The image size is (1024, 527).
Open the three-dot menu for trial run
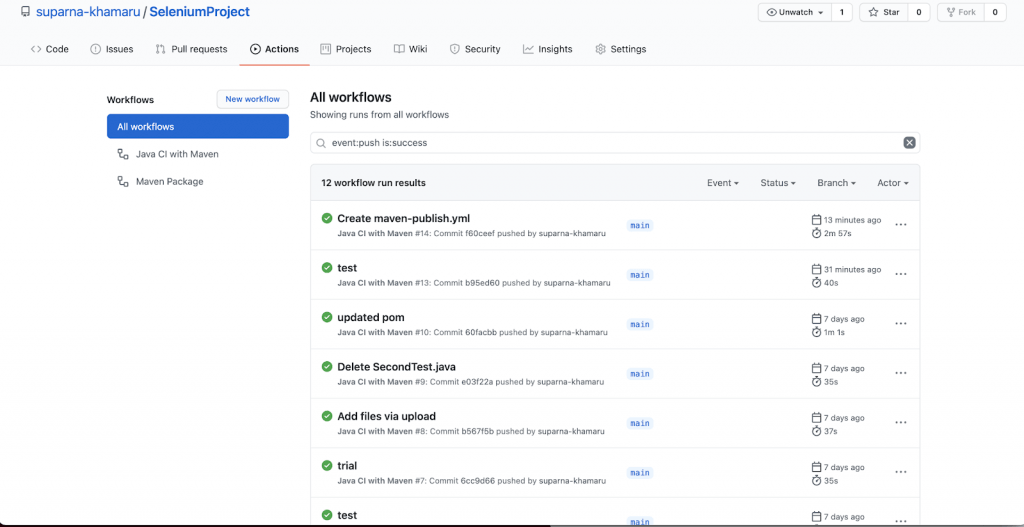pyautogui.click(x=900, y=472)
